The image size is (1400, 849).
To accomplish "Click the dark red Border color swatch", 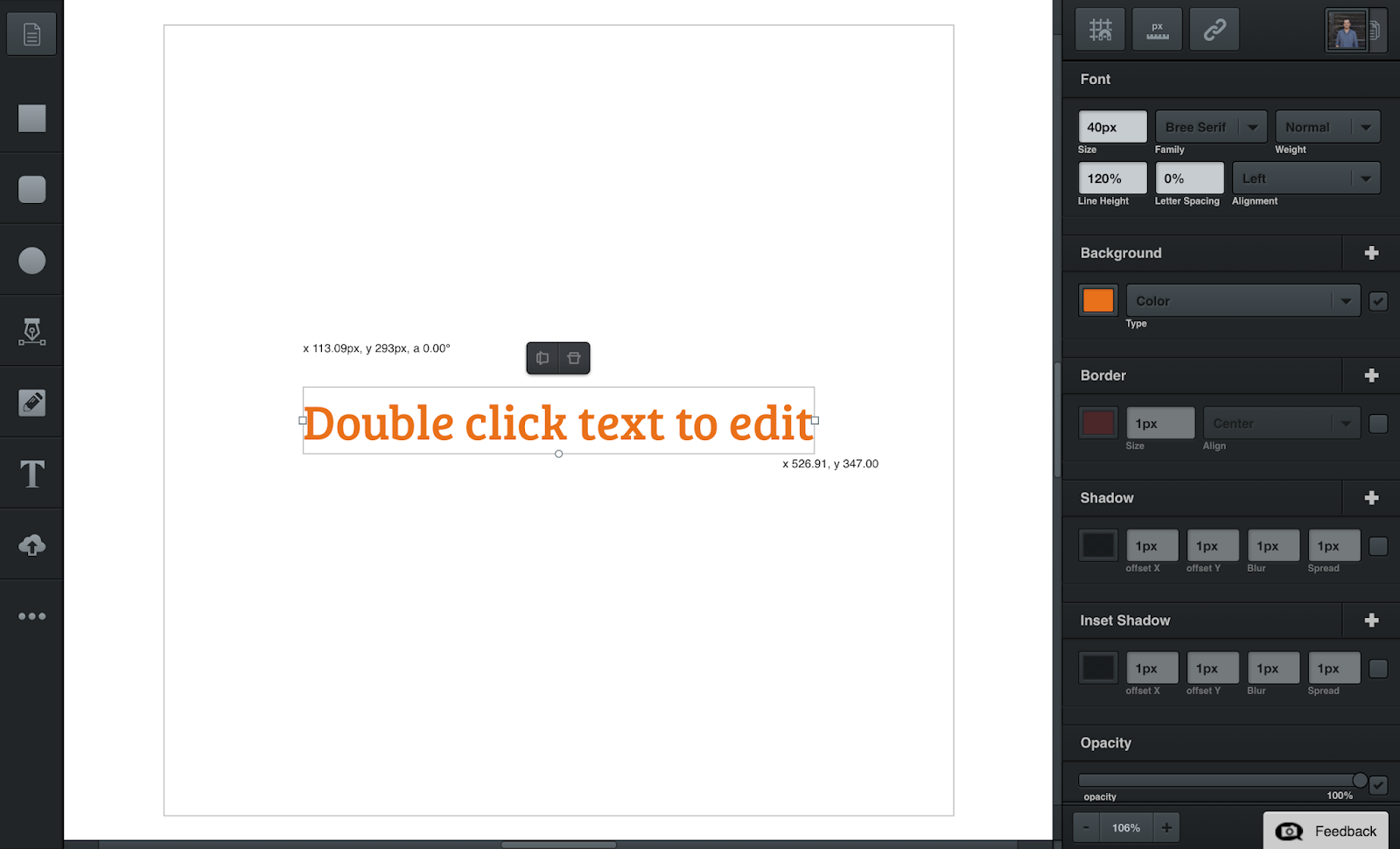I will [x=1098, y=423].
